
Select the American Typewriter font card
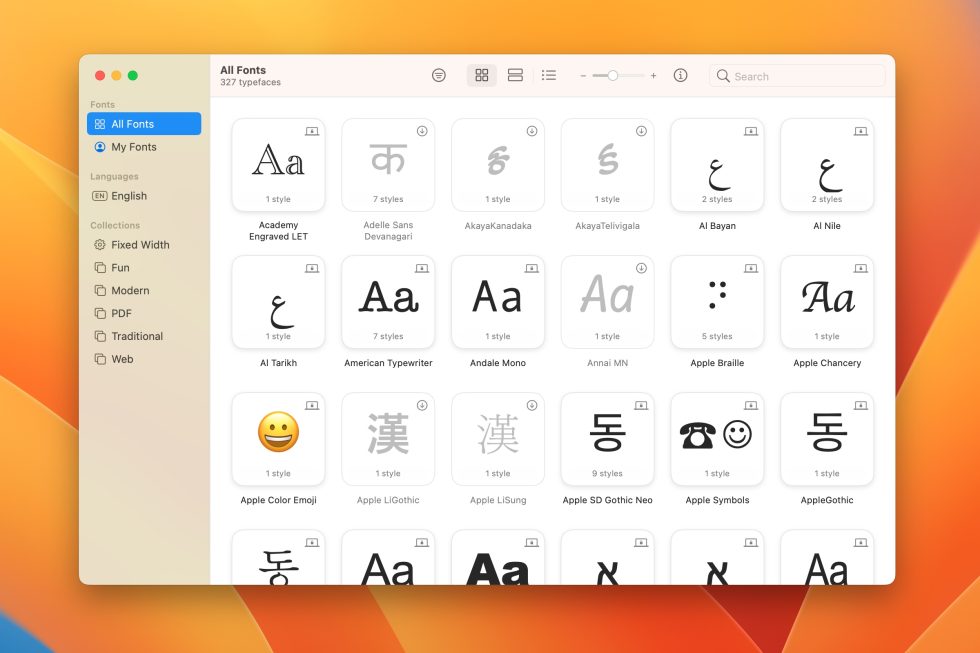[388, 302]
